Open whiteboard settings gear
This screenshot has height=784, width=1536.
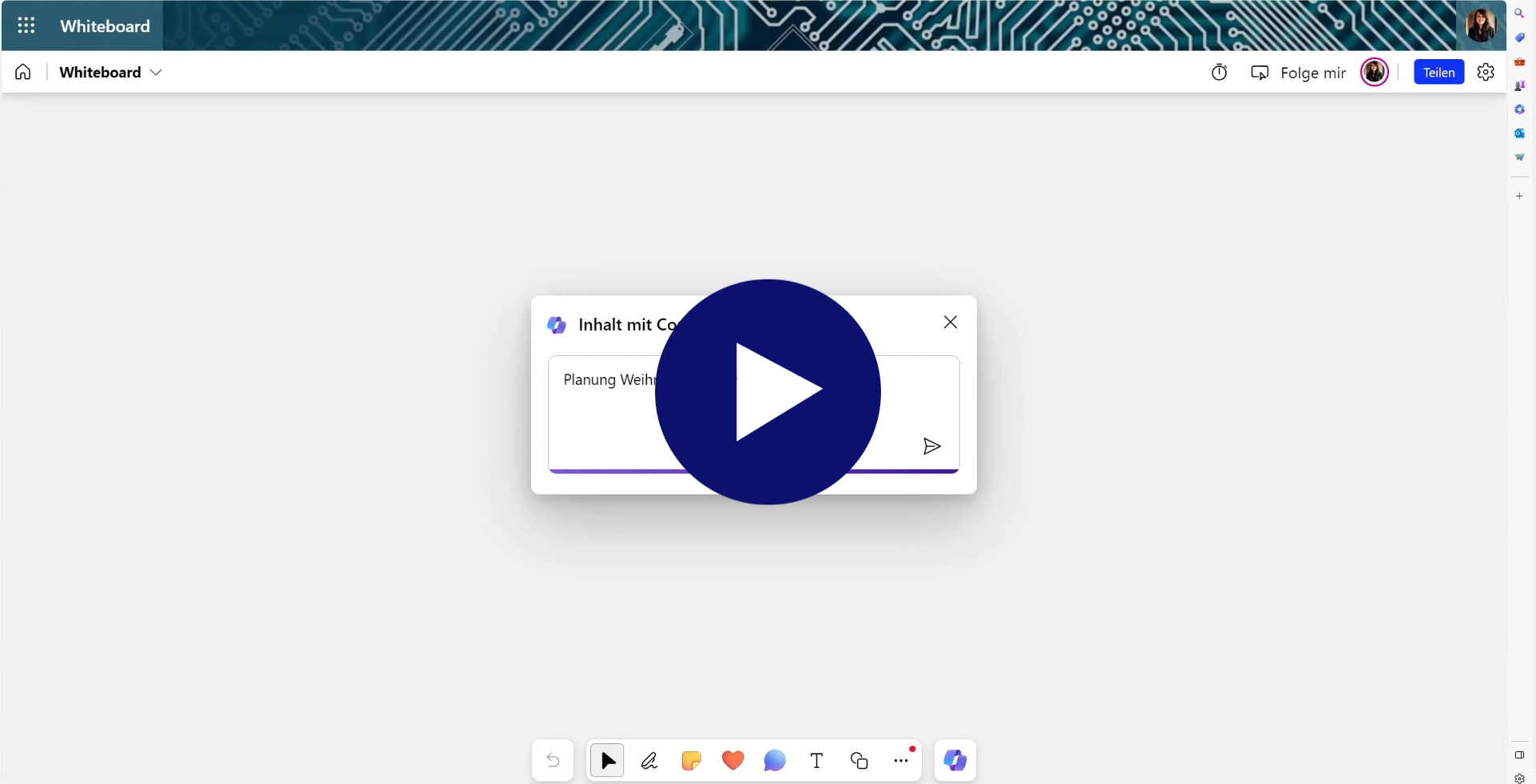point(1485,73)
